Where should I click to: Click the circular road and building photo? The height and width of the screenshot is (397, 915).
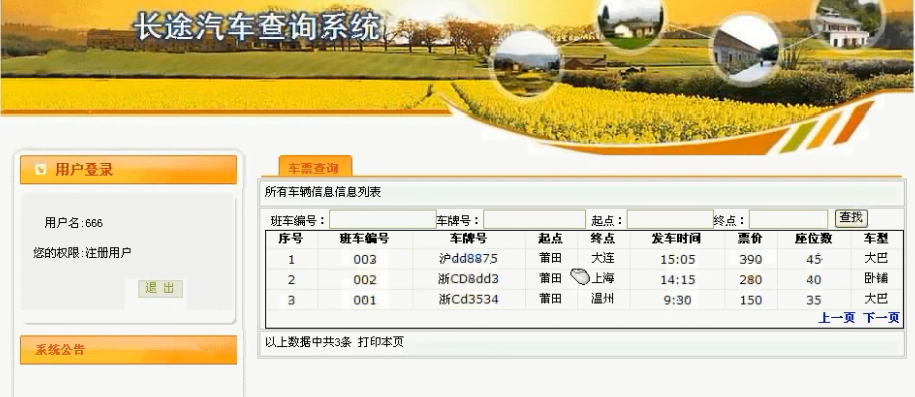pyautogui.click(x=745, y=50)
